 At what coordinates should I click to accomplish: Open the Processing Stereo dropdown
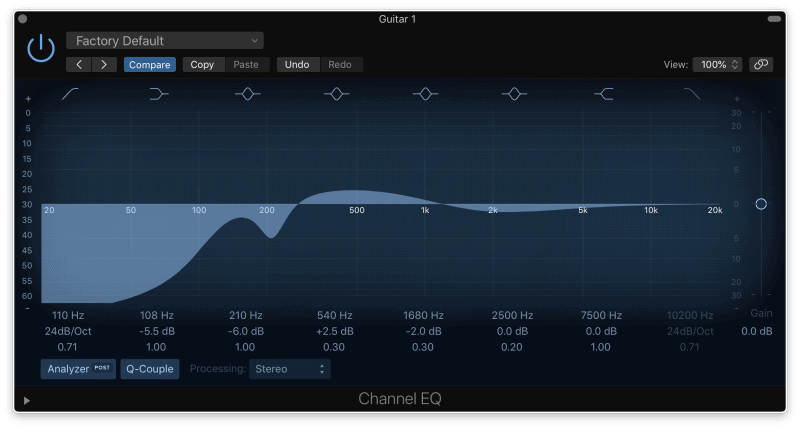point(290,369)
